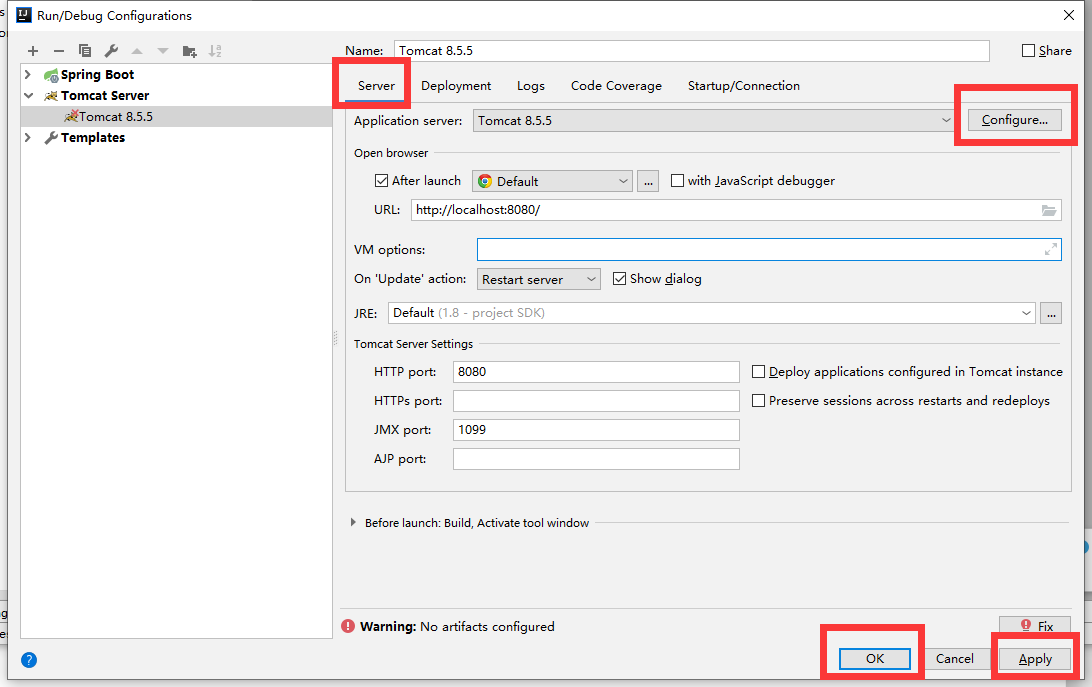Confirm with the OK button
Viewport: 1092px width, 687px height.
pyautogui.click(x=875, y=658)
